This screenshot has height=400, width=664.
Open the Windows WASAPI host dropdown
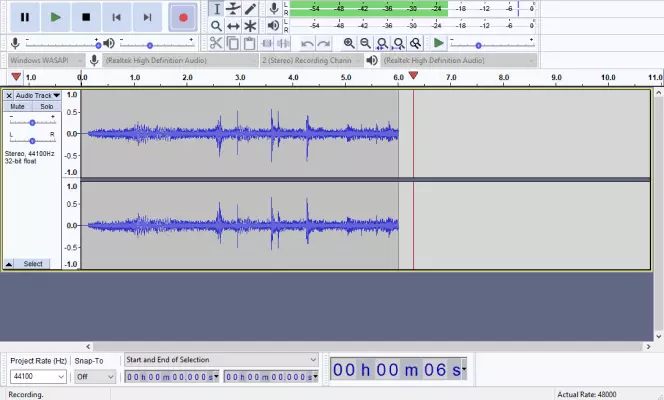click(46, 61)
